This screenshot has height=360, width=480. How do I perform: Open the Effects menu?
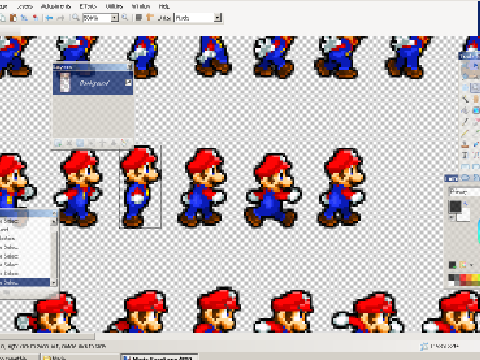pyautogui.click(x=88, y=6)
